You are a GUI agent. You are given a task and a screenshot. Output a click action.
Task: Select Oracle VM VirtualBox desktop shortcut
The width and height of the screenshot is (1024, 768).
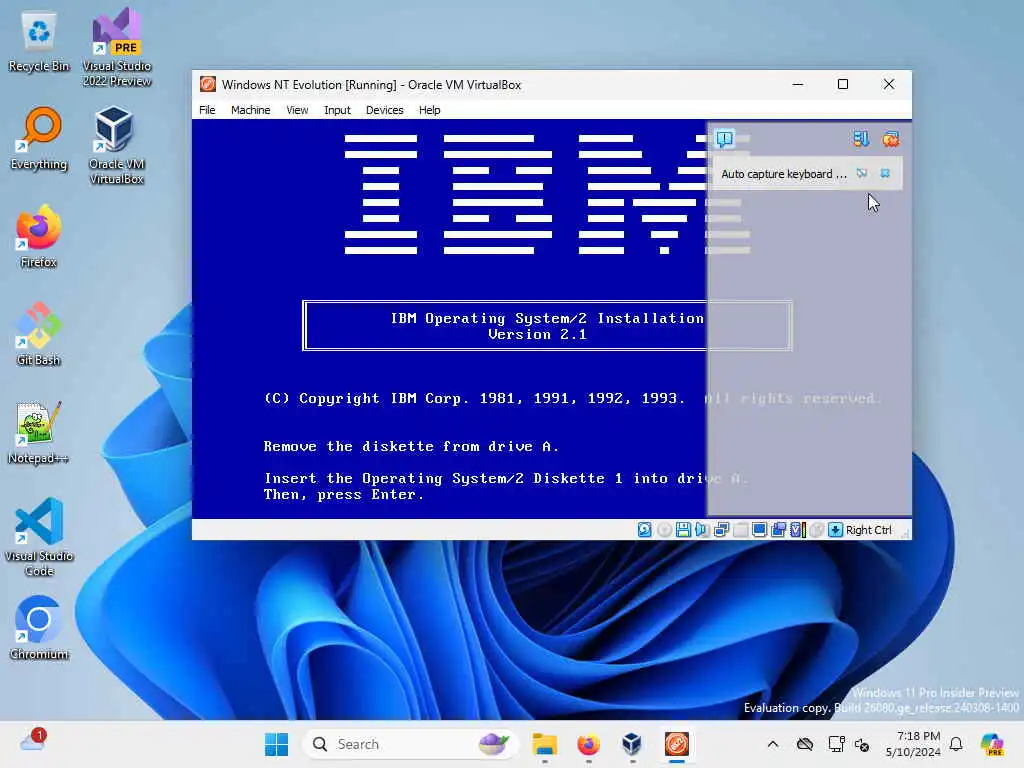116,145
